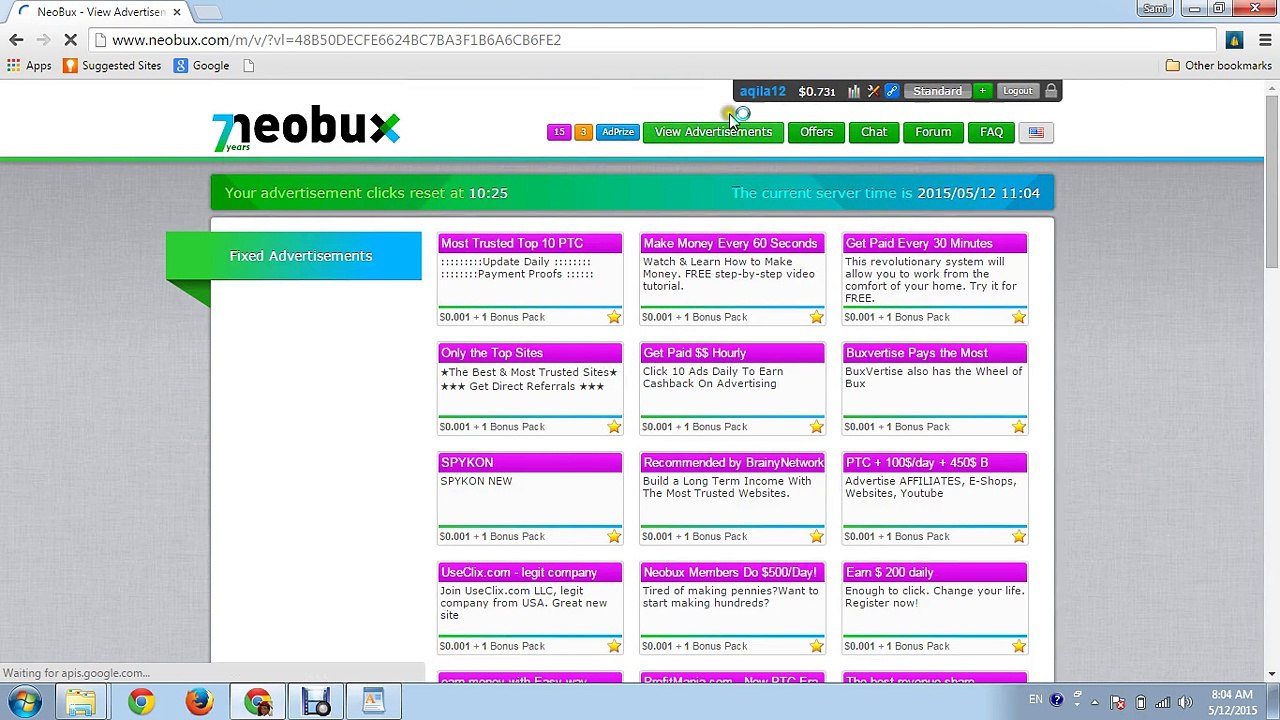This screenshot has height=720, width=1280.
Task: Open the SPYKON advertisement
Action: (530, 499)
